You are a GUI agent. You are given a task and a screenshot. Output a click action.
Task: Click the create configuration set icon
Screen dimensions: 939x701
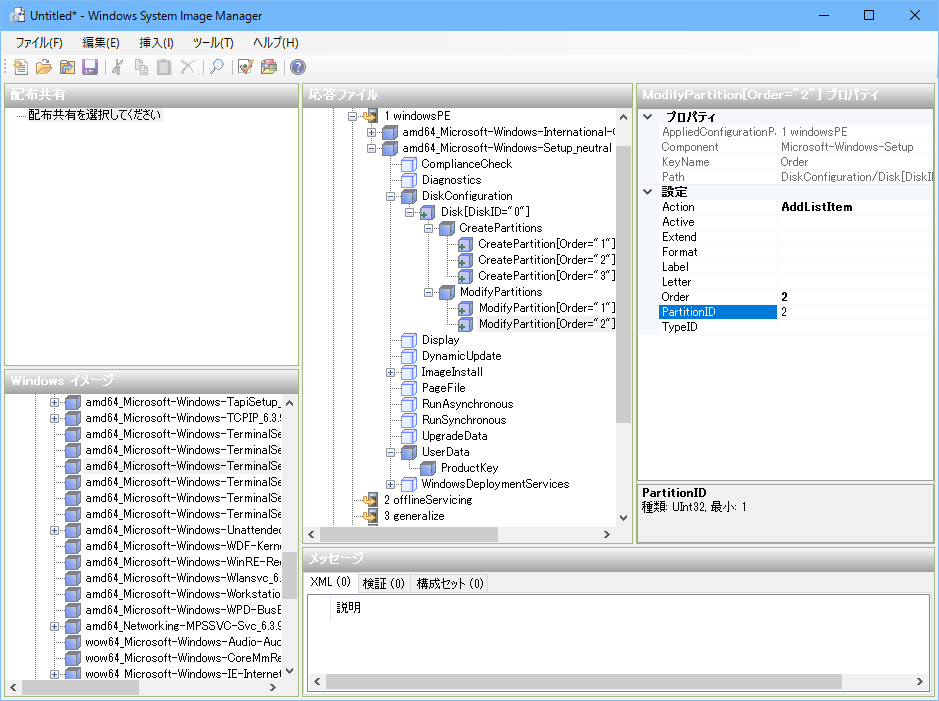click(269, 67)
